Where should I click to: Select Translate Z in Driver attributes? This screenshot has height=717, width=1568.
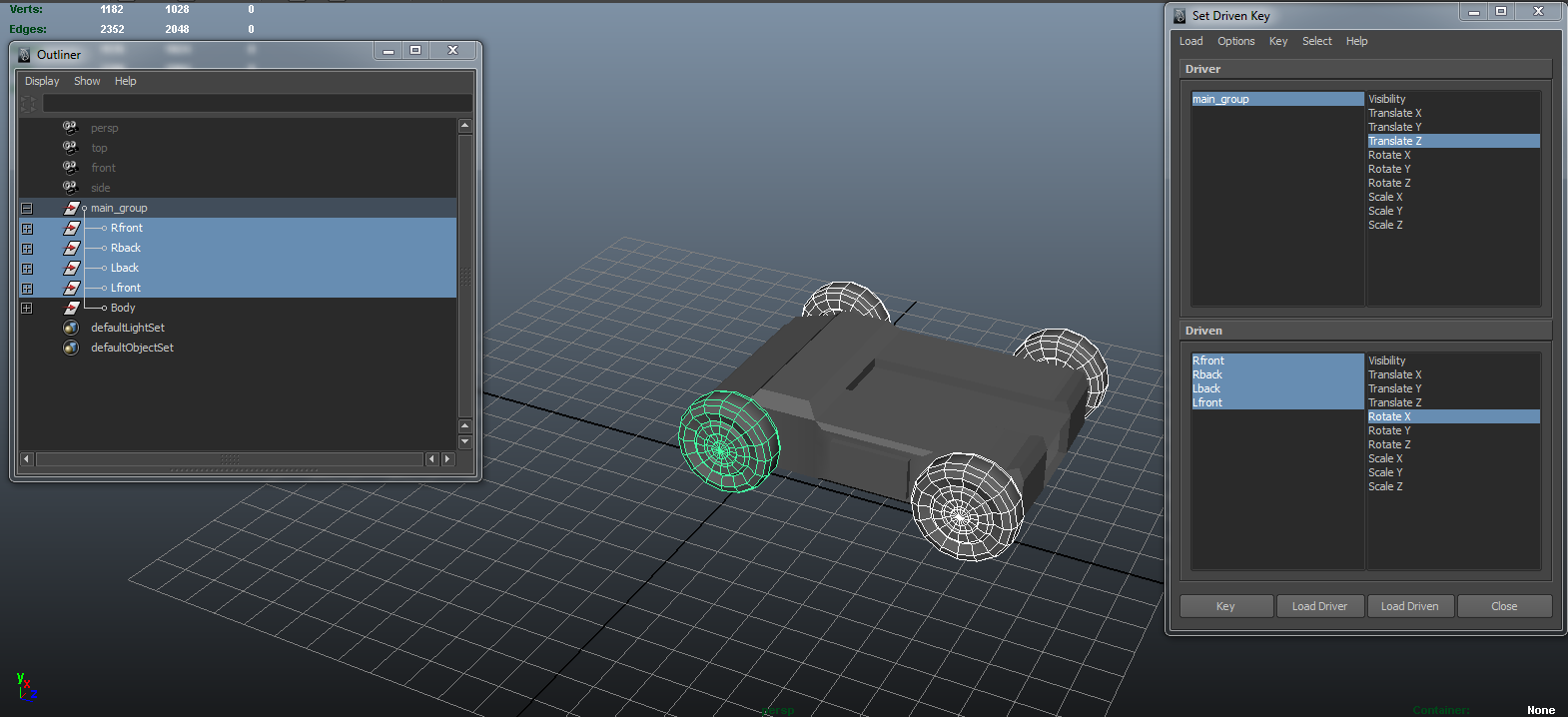pyautogui.click(x=1453, y=141)
